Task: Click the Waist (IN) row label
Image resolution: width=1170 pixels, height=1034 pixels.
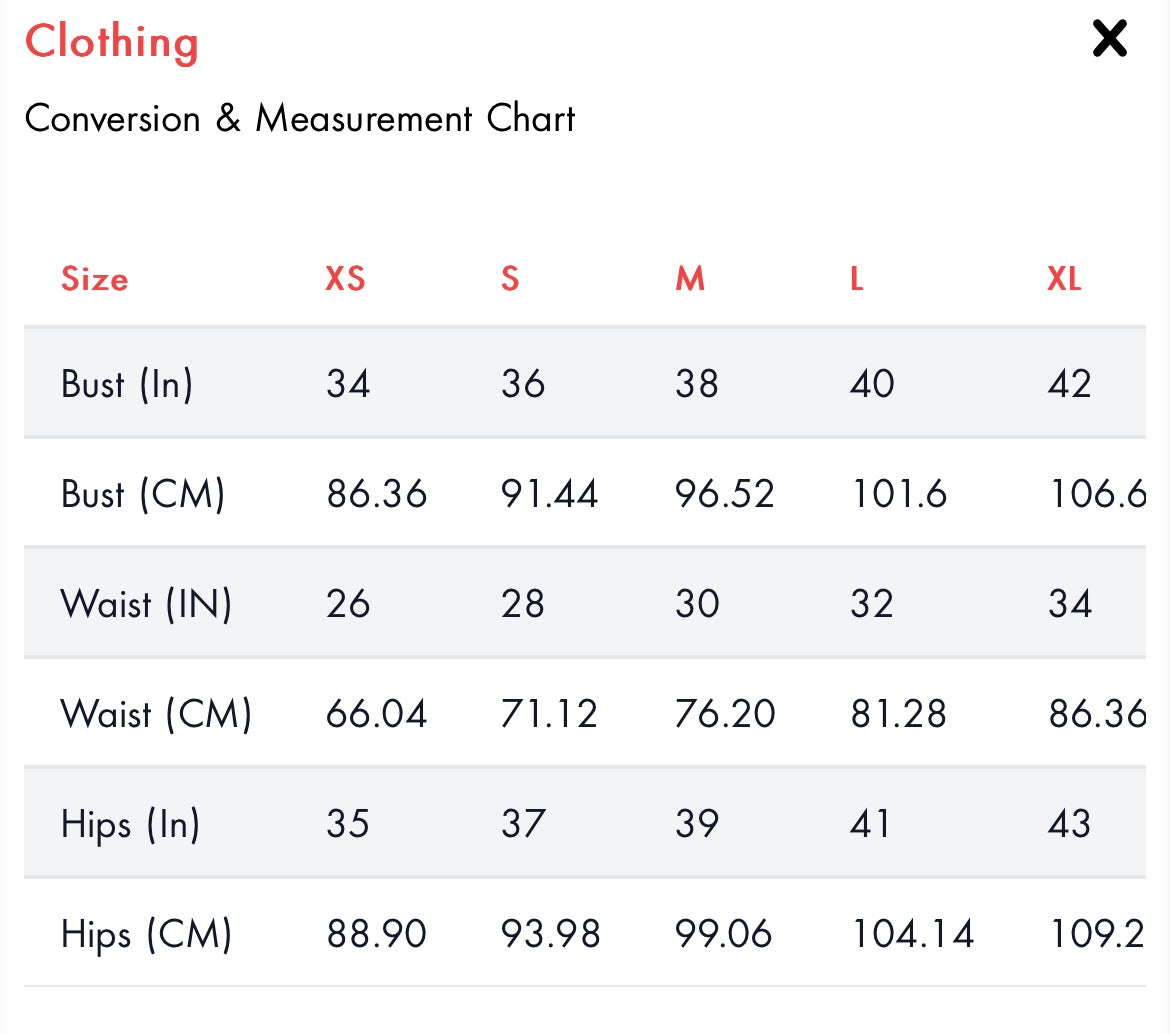Action: [x=146, y=604]
